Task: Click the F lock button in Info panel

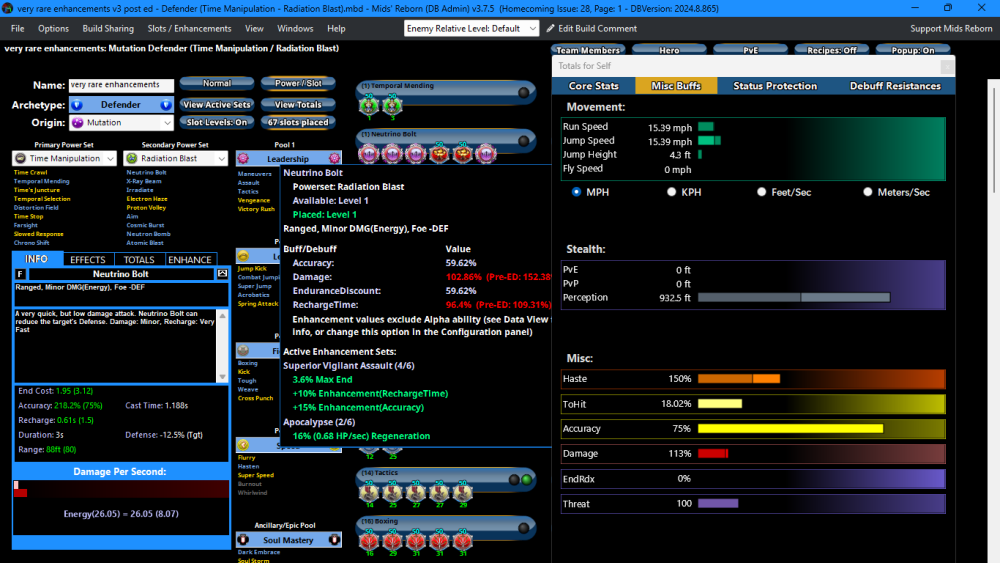Action: 20,273
